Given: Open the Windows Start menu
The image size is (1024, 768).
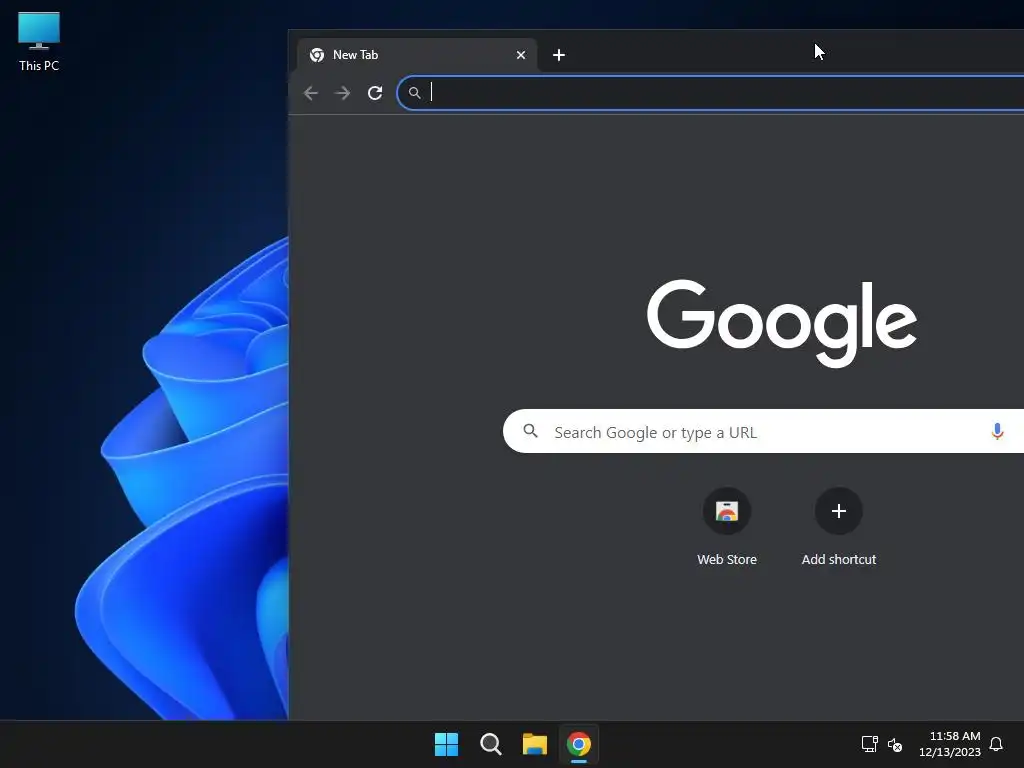Looking at the screenshot, I should [447, 744].
